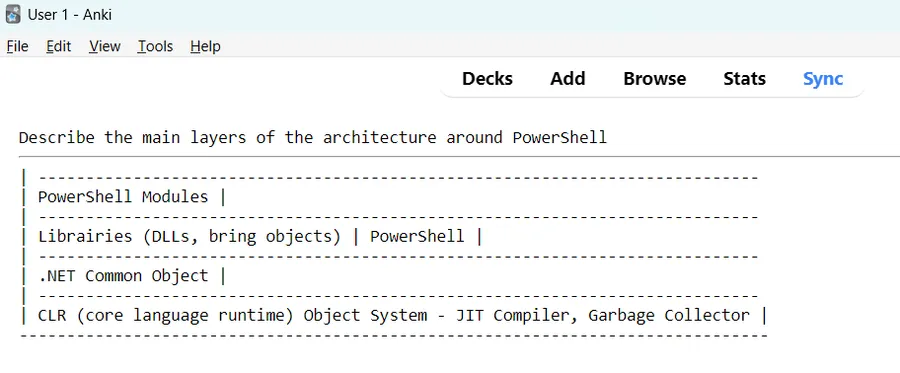Open the Tools menu
900x373 pixels.
coord(155,46)
